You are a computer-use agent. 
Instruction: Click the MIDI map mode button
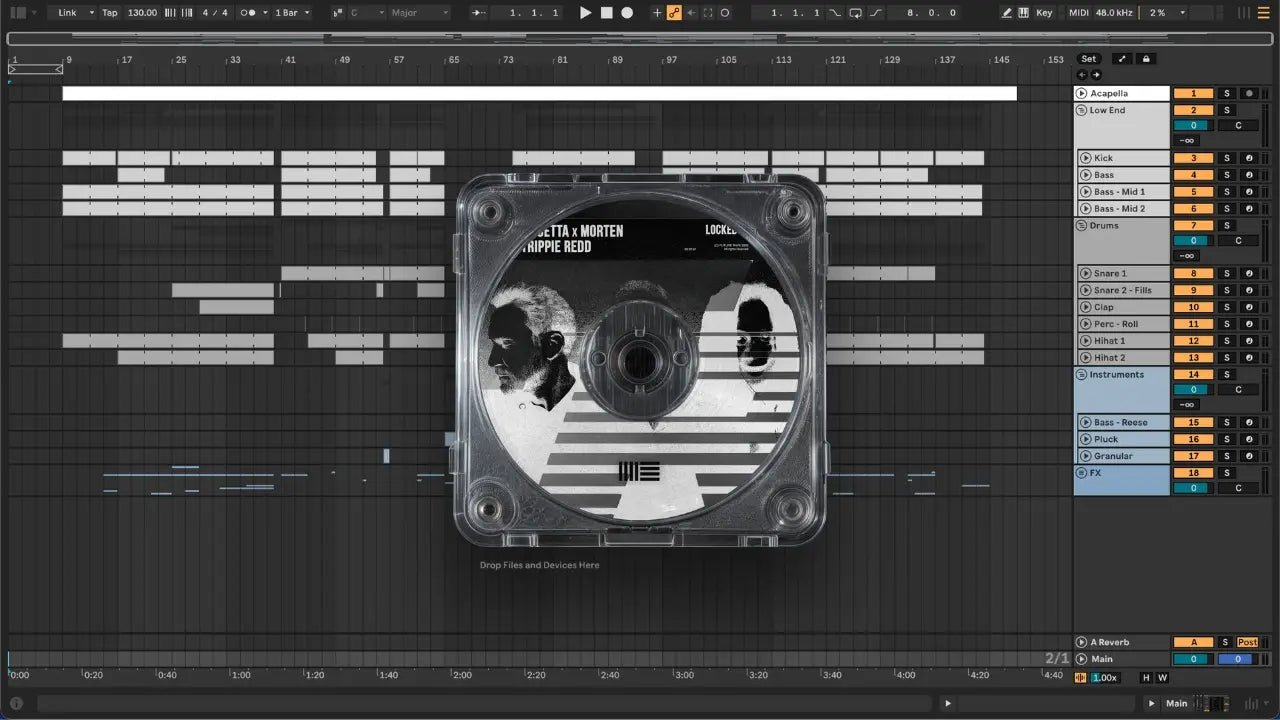[x=1078, y=13]
